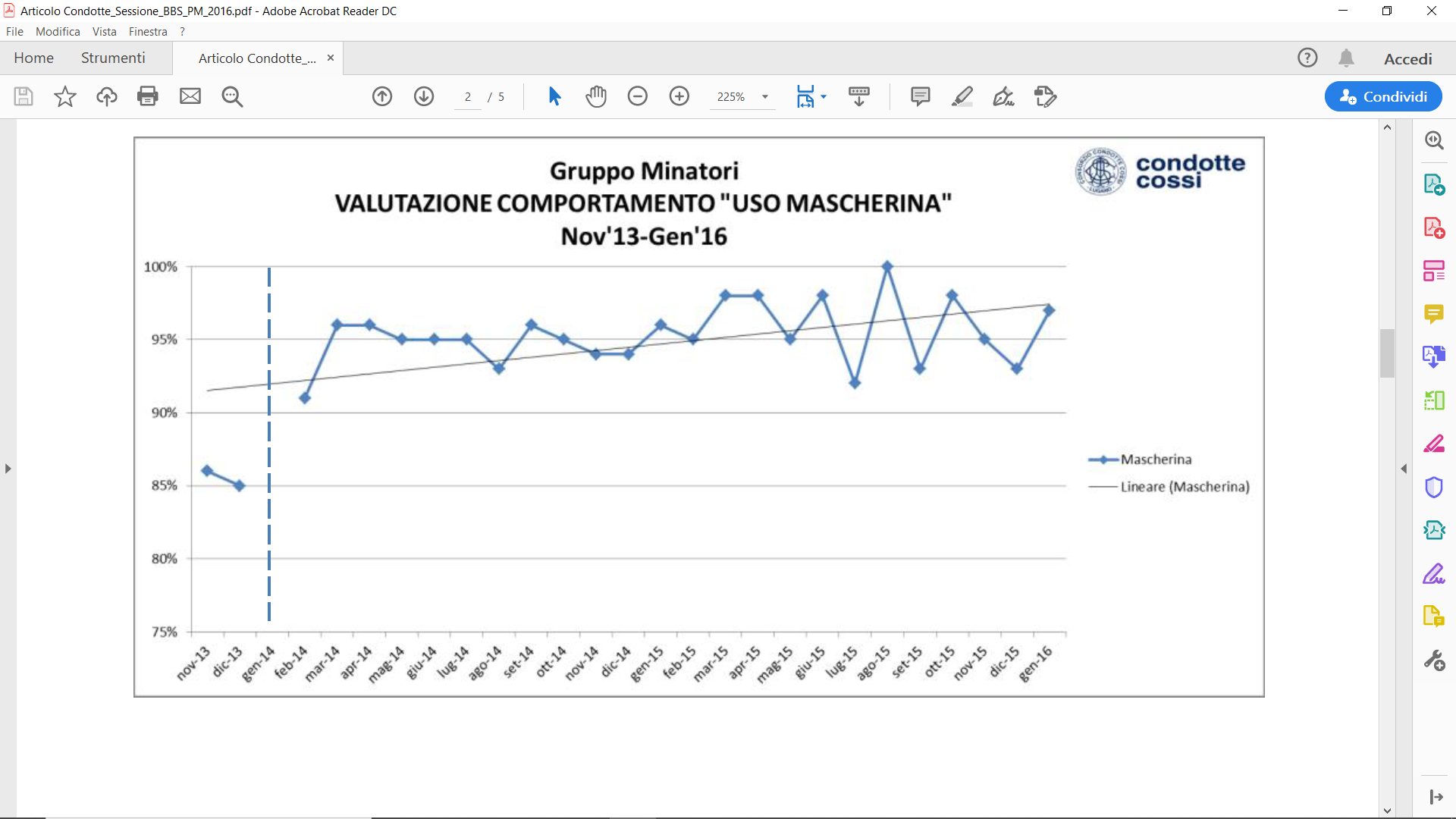Click the page number input field
Screen dimensions: 1456x819
pos(468,97)
